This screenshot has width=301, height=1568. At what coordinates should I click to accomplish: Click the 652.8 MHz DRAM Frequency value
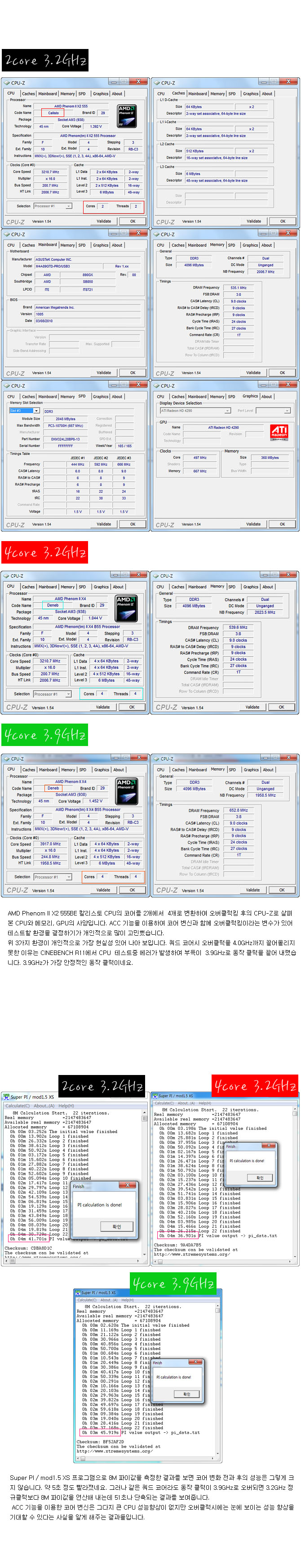[239, 811]
